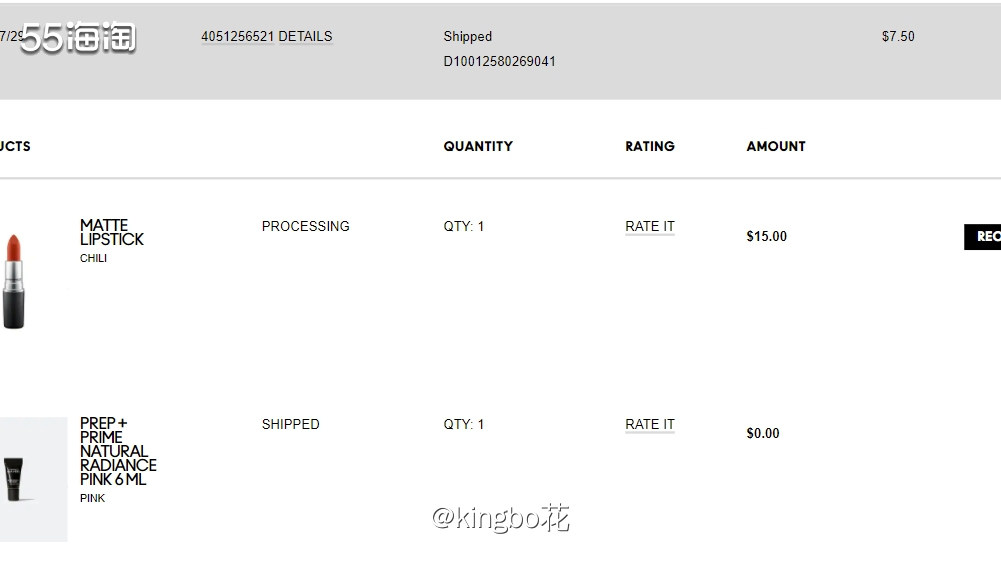Open order 4051256521 DETAILS link
The height and width of the screenshot is (563, 1001).
coord(266,36)
